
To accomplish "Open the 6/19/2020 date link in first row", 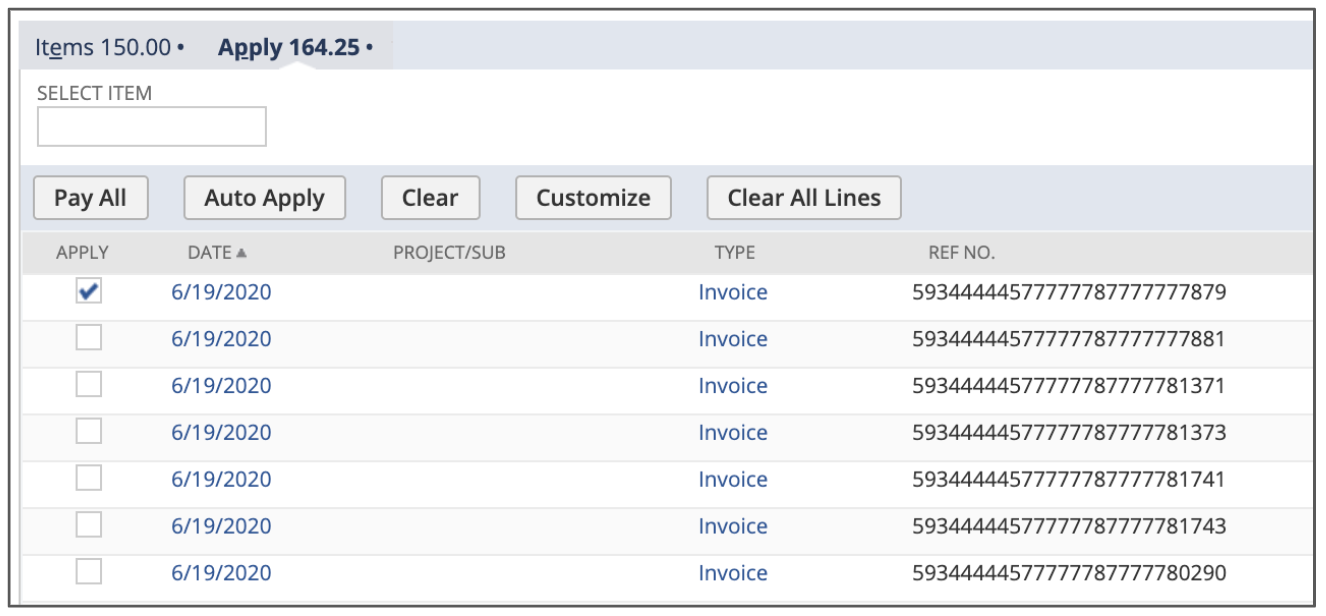I will [221, 293].
